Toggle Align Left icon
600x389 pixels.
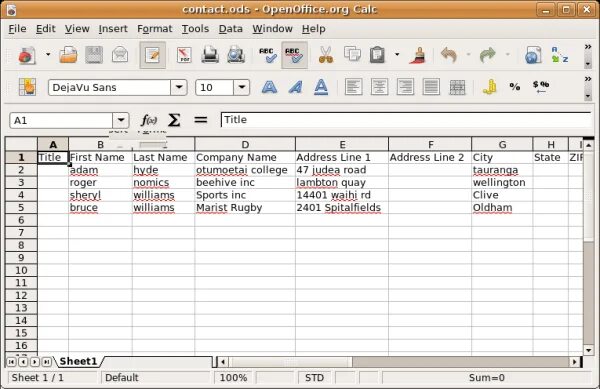353,87
